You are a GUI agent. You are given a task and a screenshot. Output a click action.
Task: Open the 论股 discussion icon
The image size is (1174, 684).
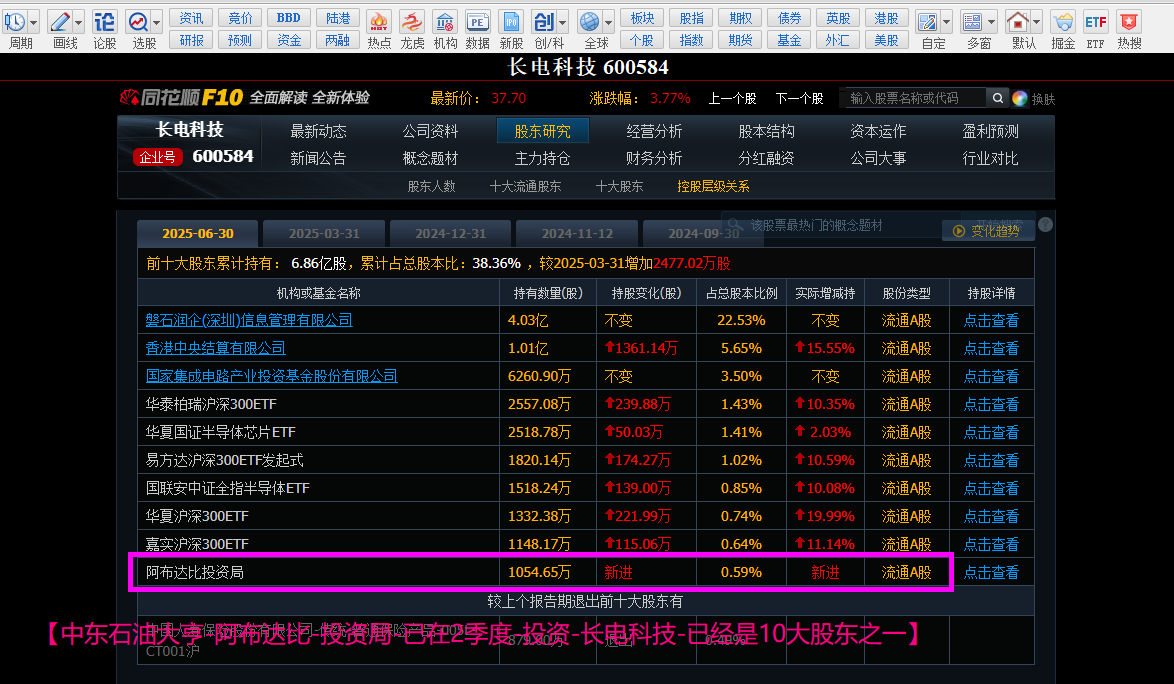(104, 22)
